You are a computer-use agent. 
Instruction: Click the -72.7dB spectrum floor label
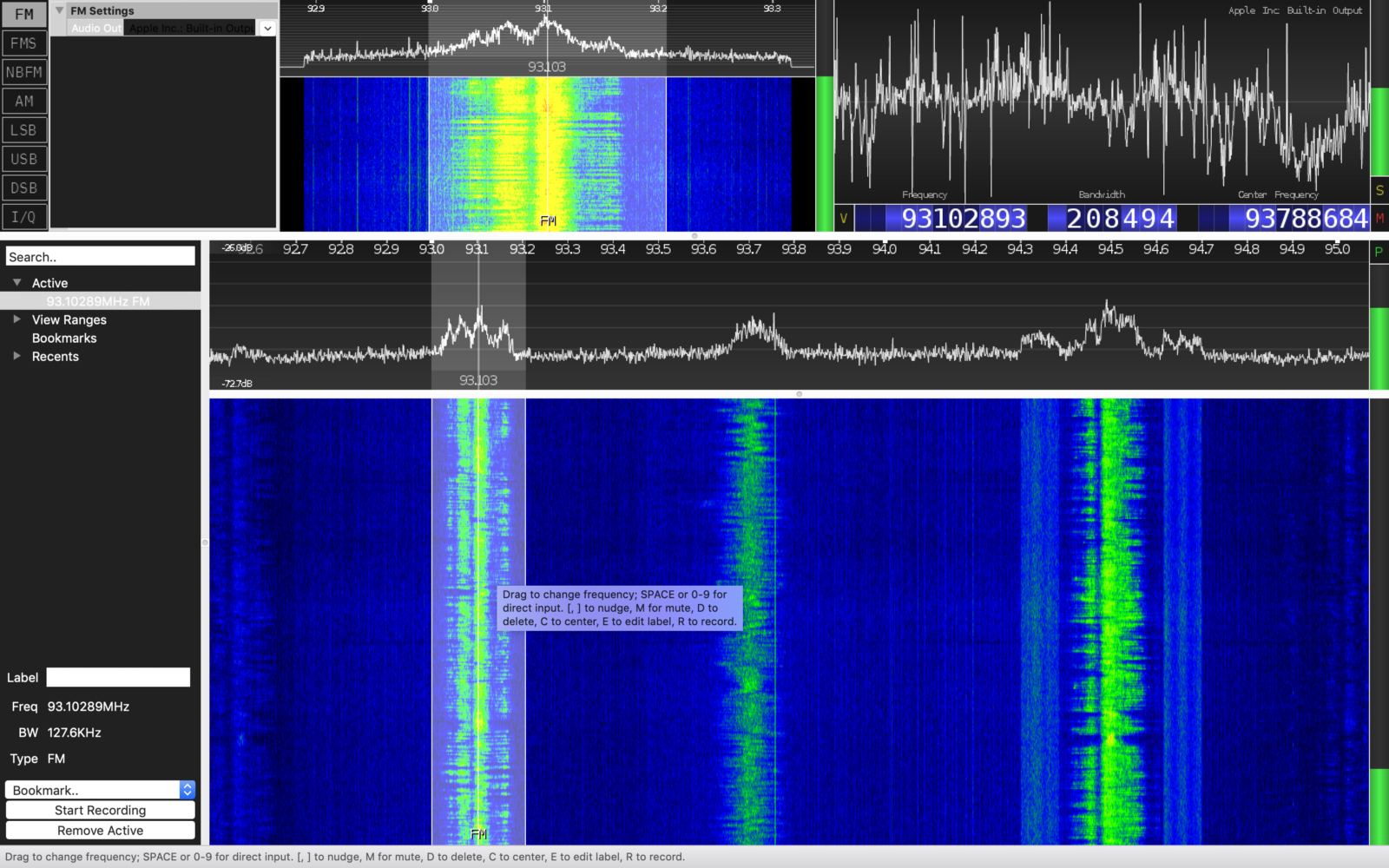point(237,384)
